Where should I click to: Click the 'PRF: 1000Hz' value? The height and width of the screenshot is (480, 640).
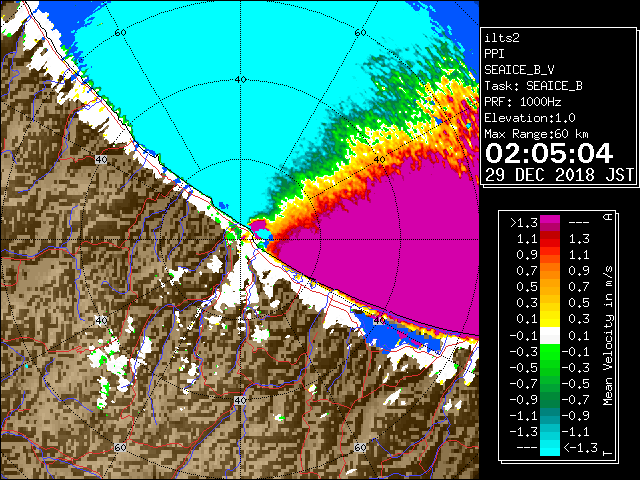pos(523,102)
